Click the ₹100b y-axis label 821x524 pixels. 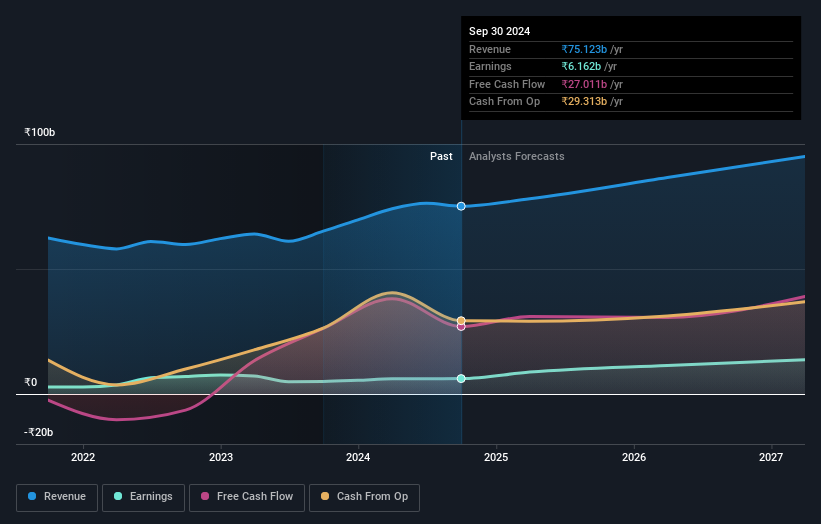pyautogui.click(x=39, y=132)
